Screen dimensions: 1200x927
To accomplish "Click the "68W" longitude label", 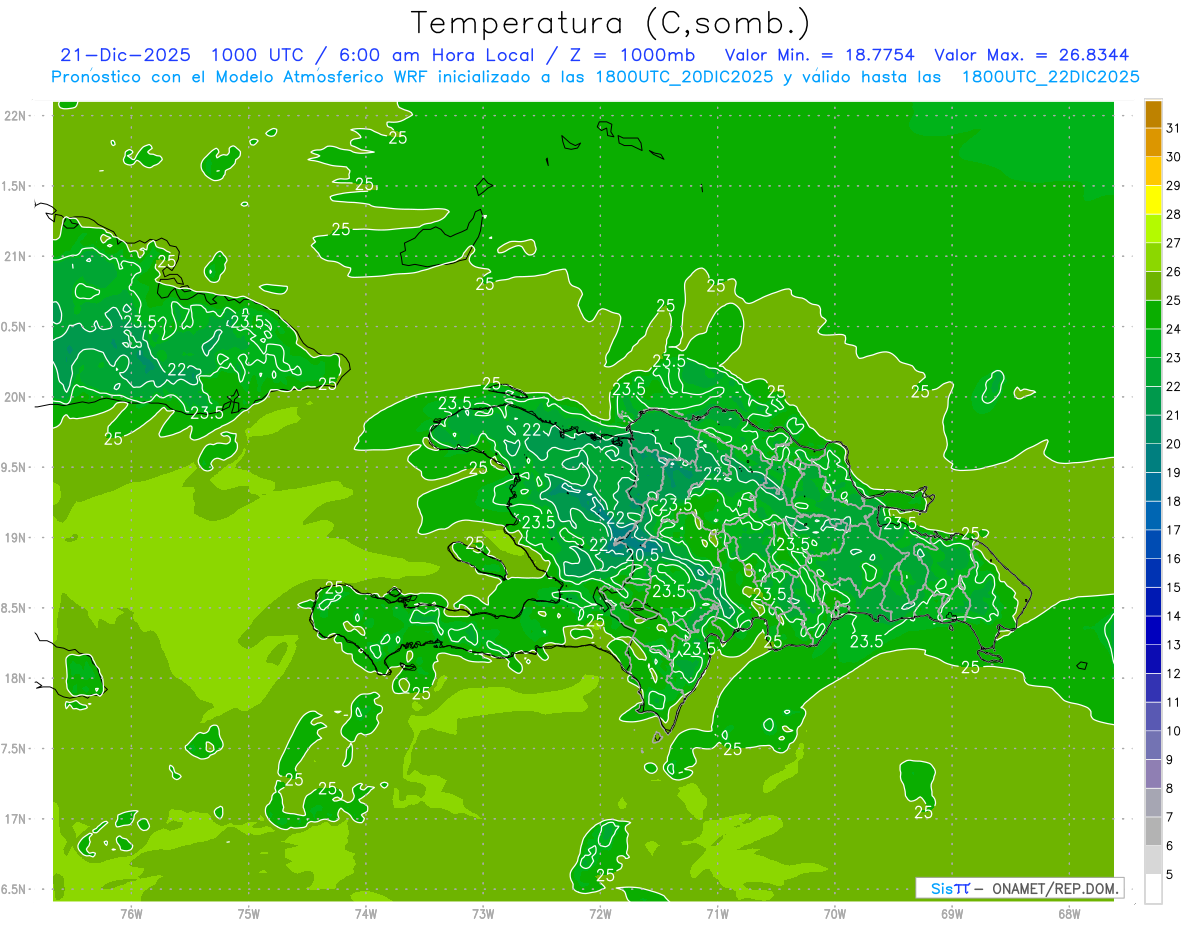I will pyautogui.click(x=1069, y=913).
